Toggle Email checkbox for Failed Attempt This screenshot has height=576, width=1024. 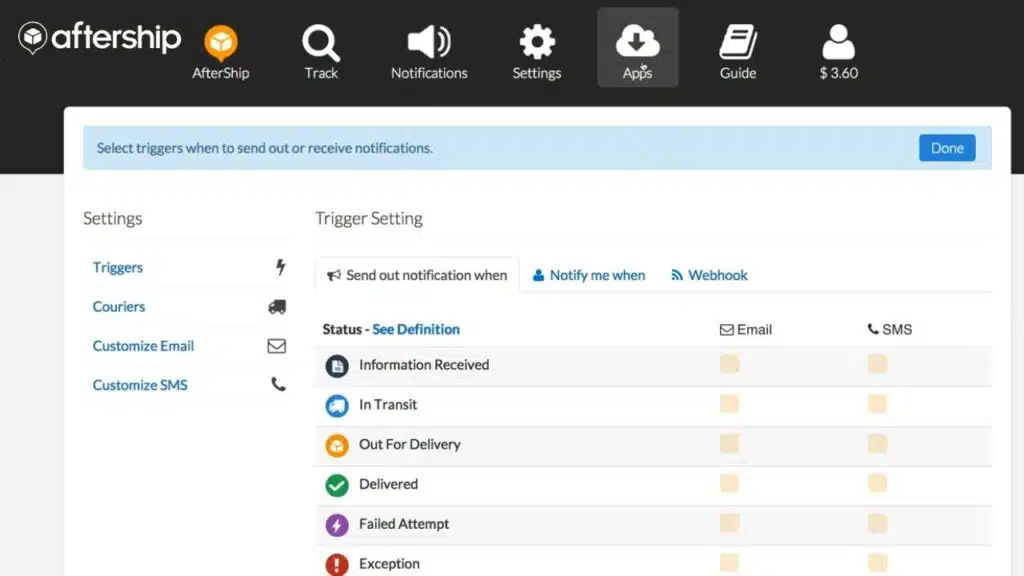click(729, 523)
